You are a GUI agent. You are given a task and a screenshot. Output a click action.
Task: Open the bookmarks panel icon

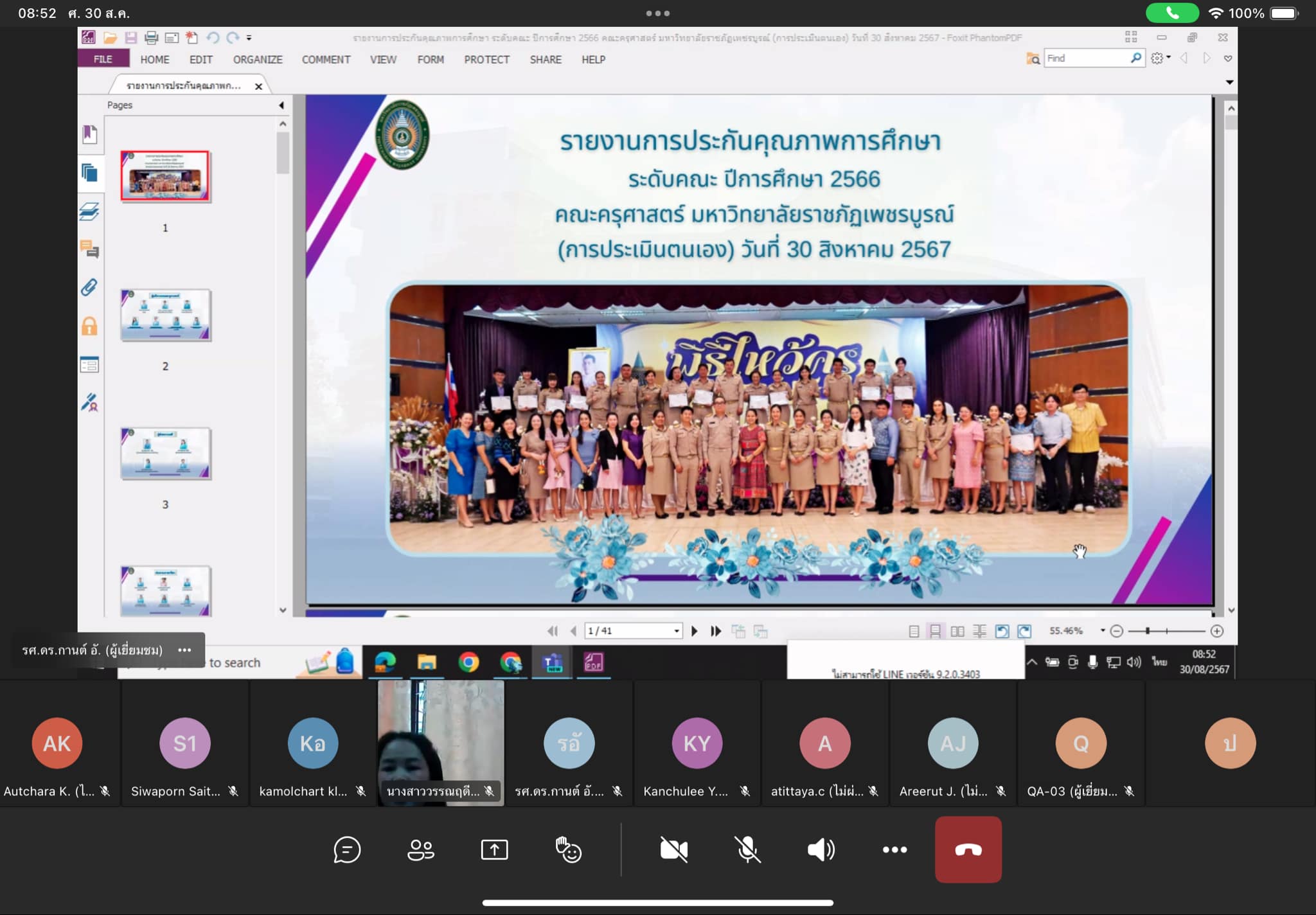tap(89, 134)
